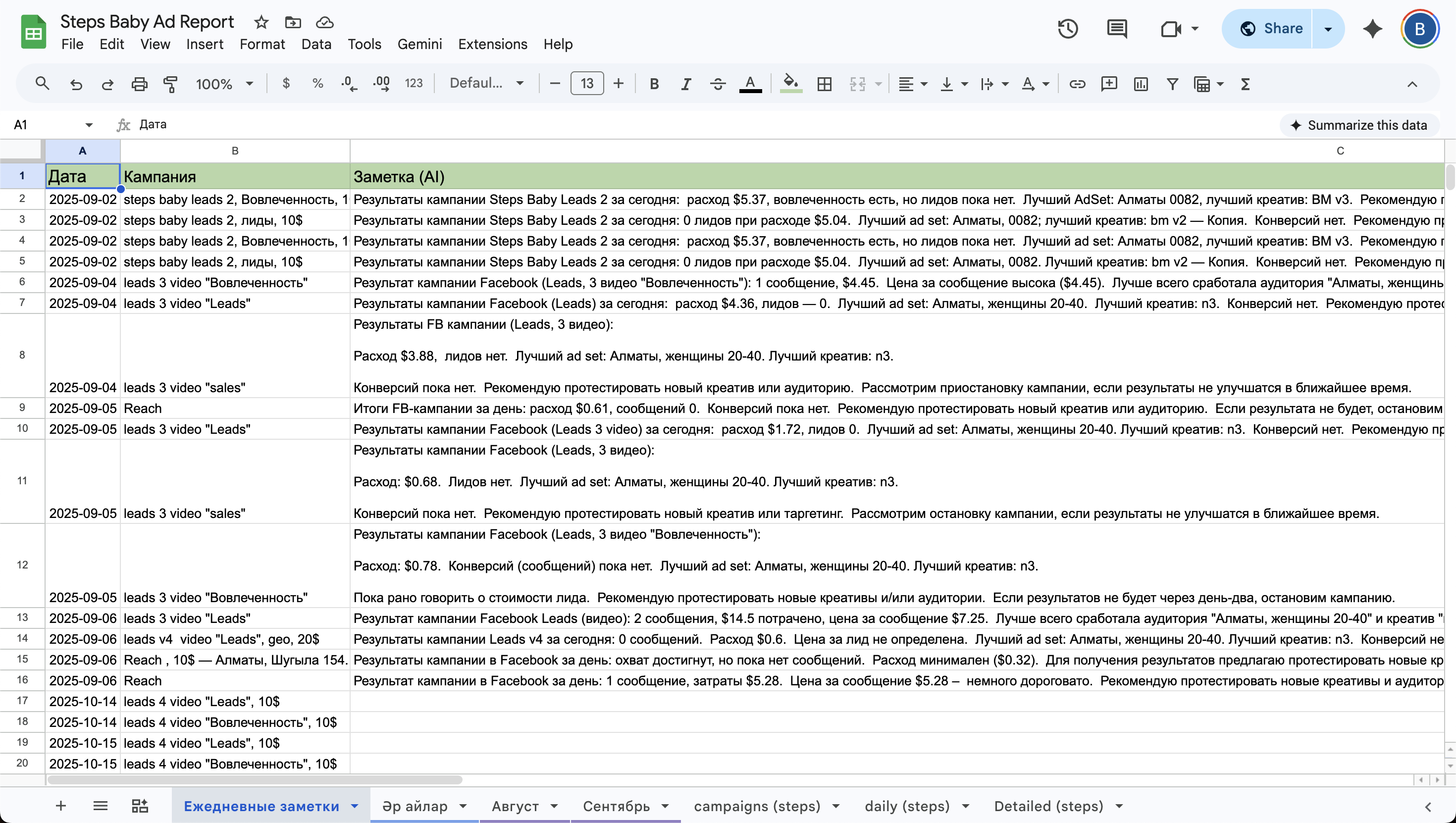The height and width of the screenshot is (823, 1456).
Task: Insert a link
Action: [1077, 84]
